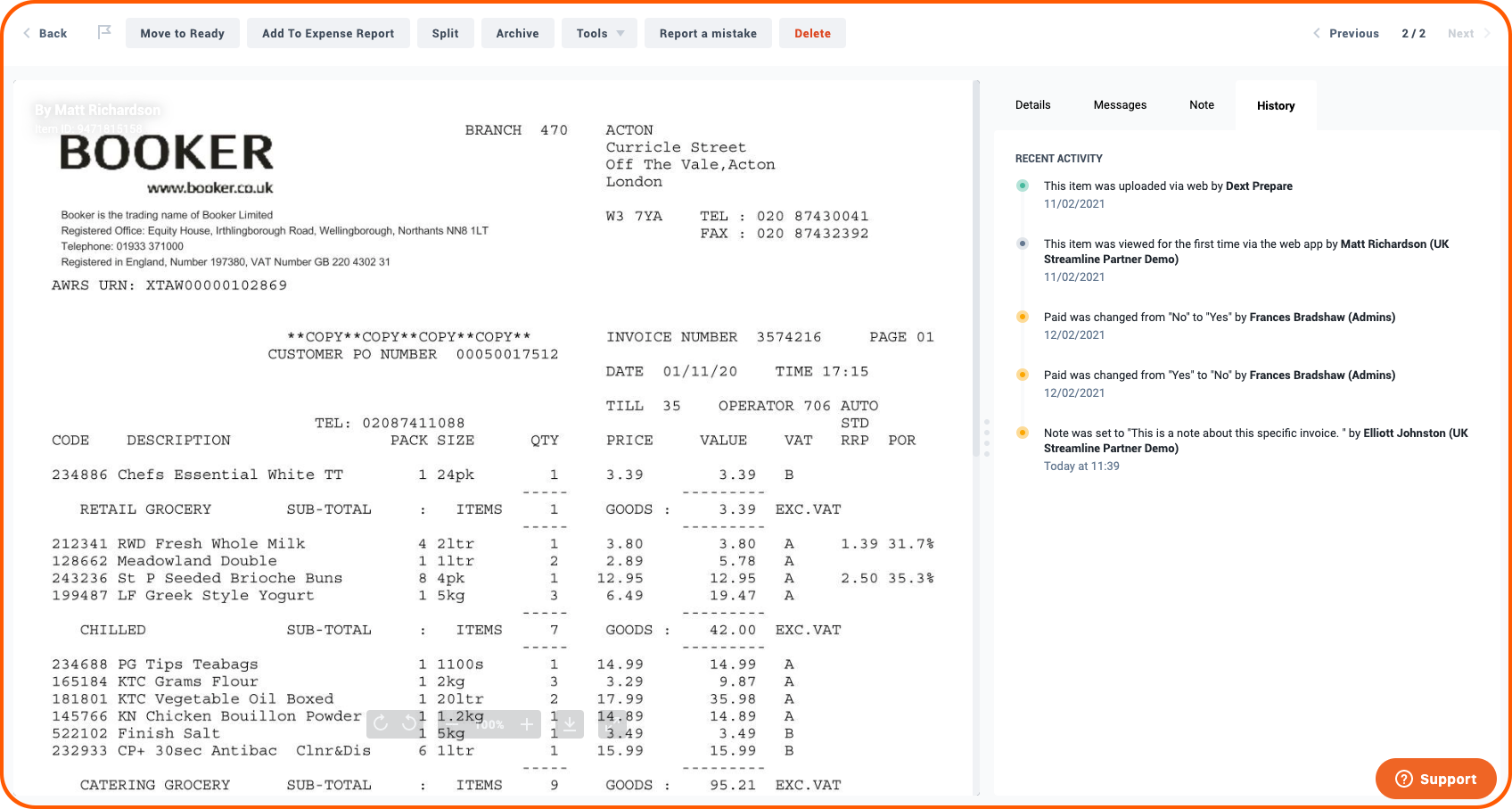The height and width of the screenshot is (809, 1512).
Task: Click the date 11/02/2021 under upload entry
Action: point(1074,203)
